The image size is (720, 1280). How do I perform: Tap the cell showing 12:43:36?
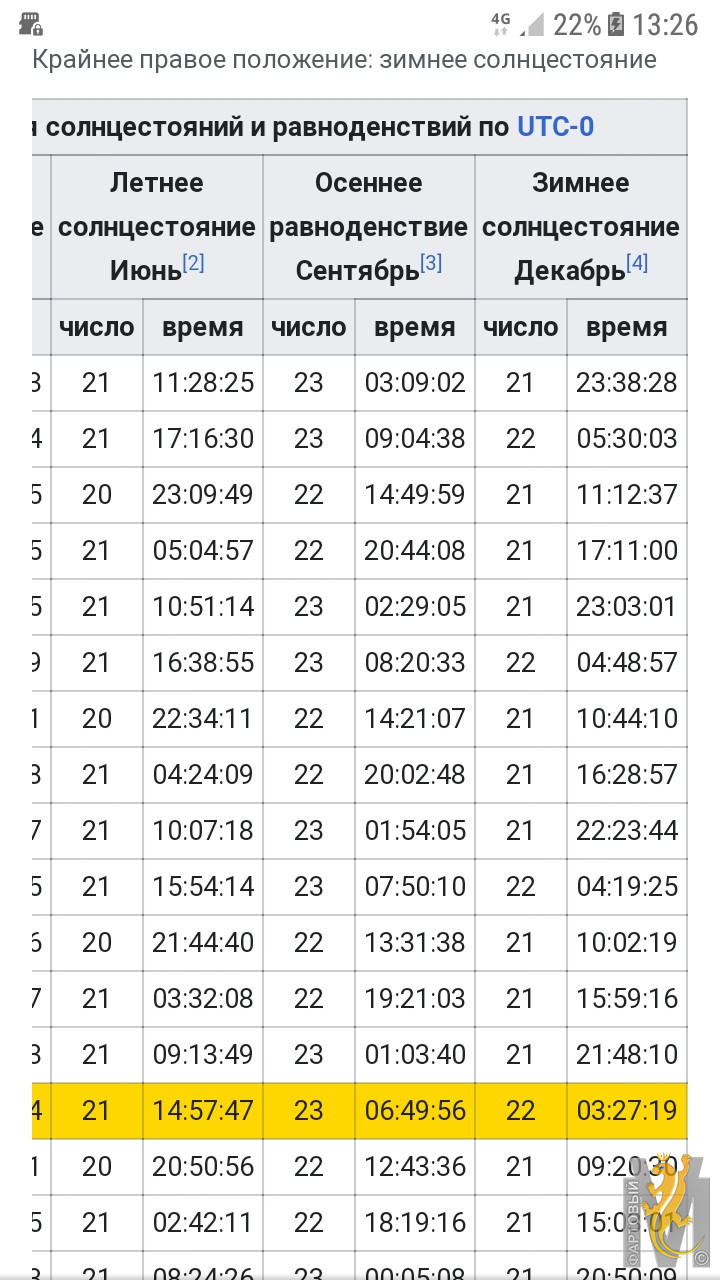pos(415,1166)
